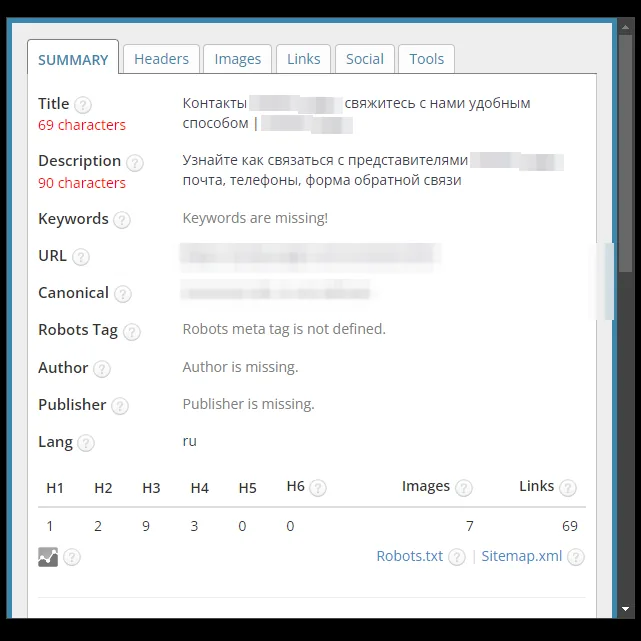
Task: Click help icon next to Keywords
Action: (x=122, y=220)
